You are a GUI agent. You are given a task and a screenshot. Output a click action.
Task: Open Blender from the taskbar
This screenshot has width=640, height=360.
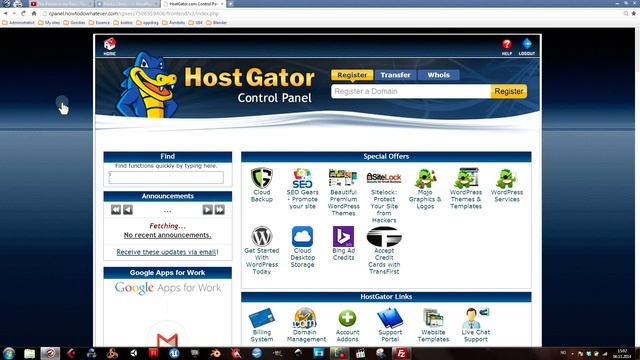click(x=216, y=353)
